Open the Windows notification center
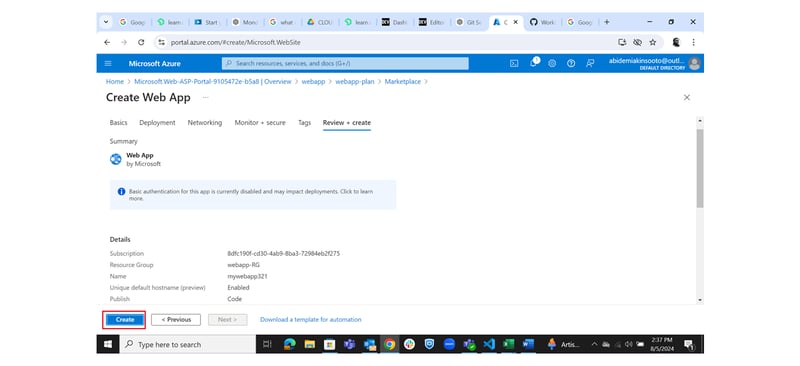This screenshot has width=800, height=366. 688,345
